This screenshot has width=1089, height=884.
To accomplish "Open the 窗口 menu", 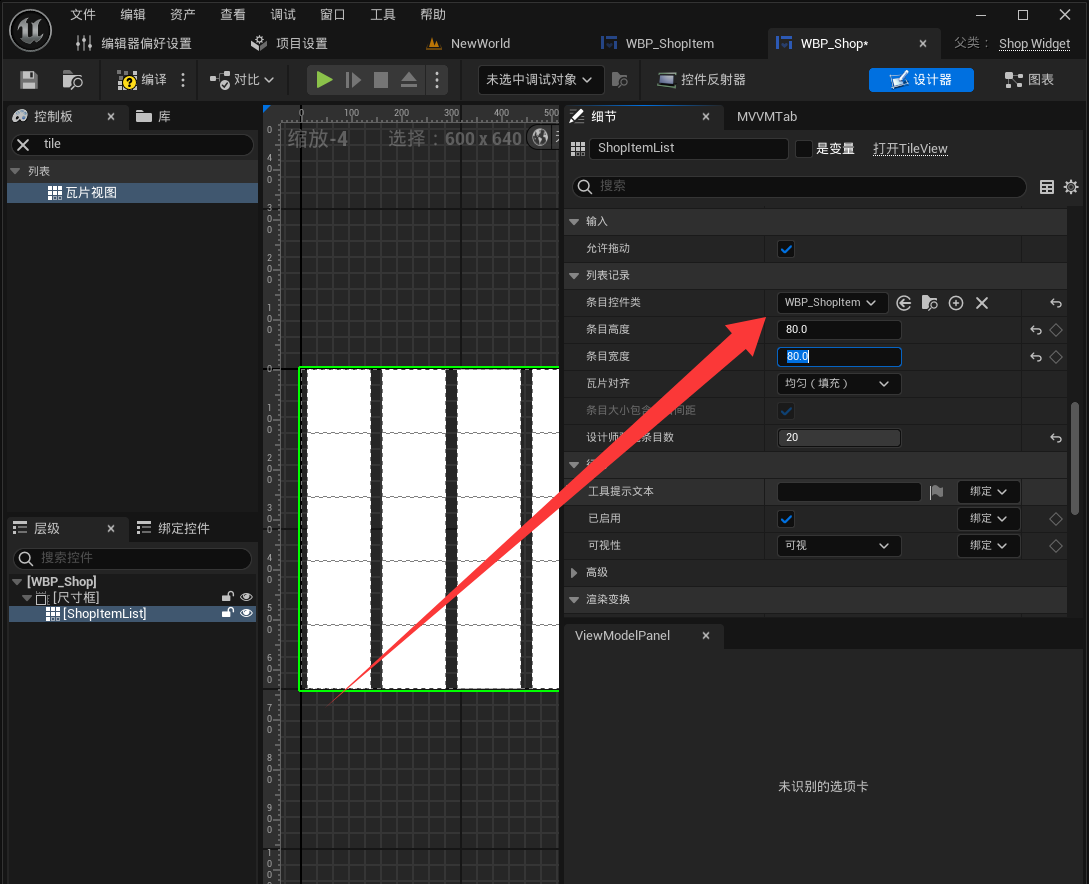I will 333,15.
